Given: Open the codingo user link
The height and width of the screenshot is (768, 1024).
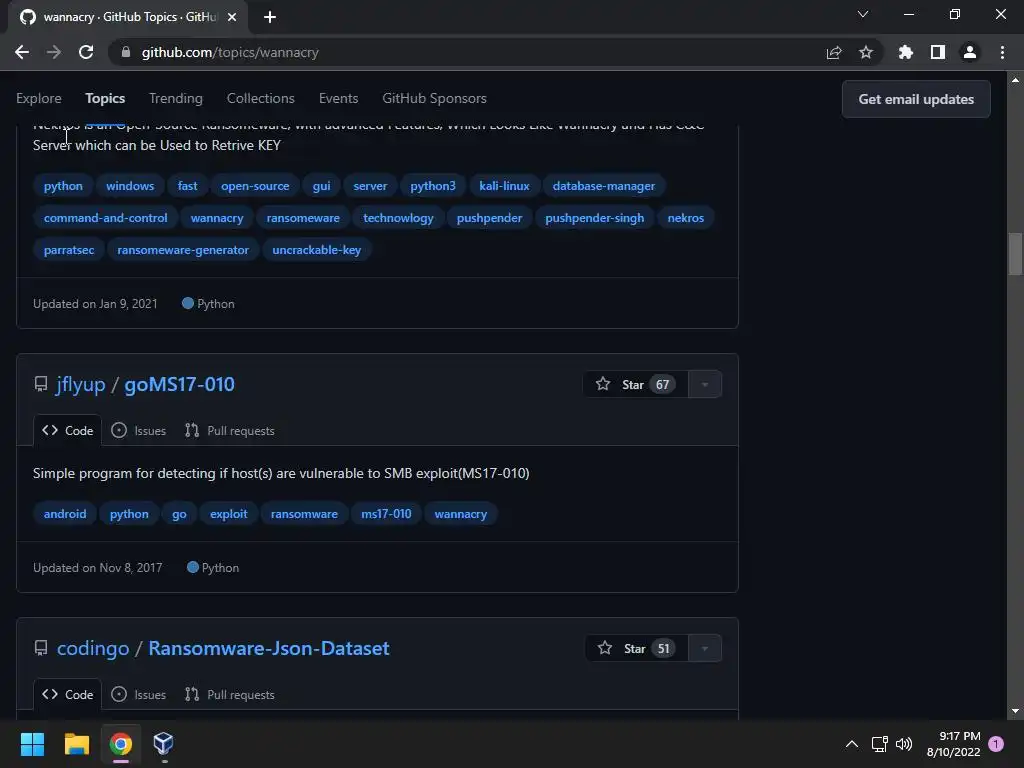Looking at the screenshot, I should tap(93, 648).
